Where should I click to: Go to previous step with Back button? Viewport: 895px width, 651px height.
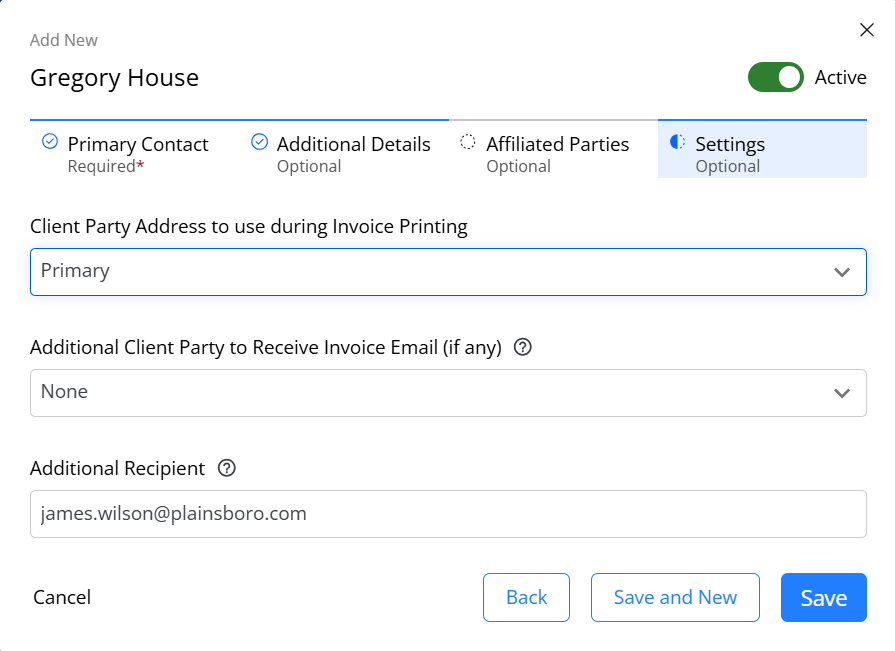[x=526, y=597]
